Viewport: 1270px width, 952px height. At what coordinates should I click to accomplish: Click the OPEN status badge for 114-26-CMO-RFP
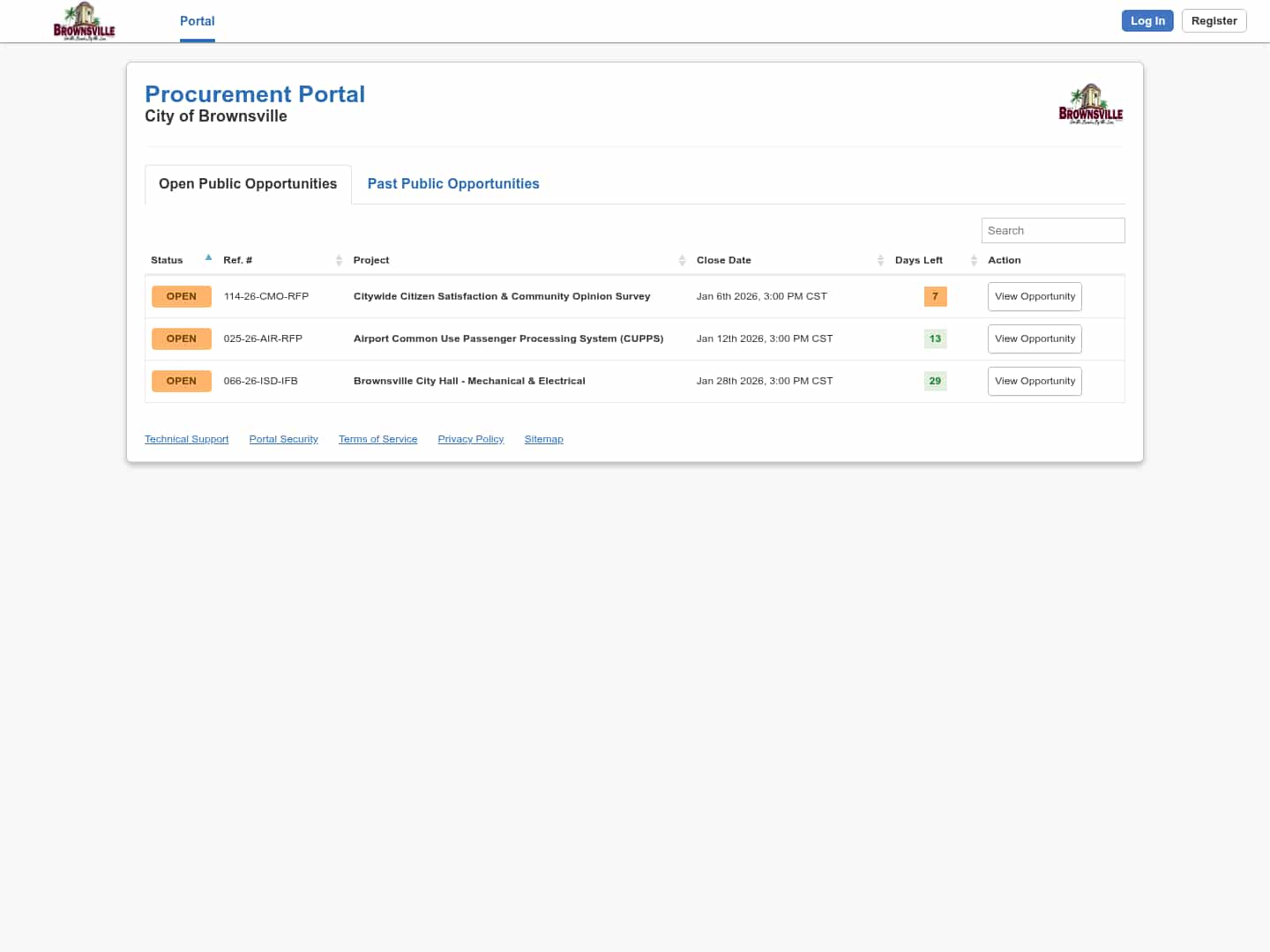[182, 296]
